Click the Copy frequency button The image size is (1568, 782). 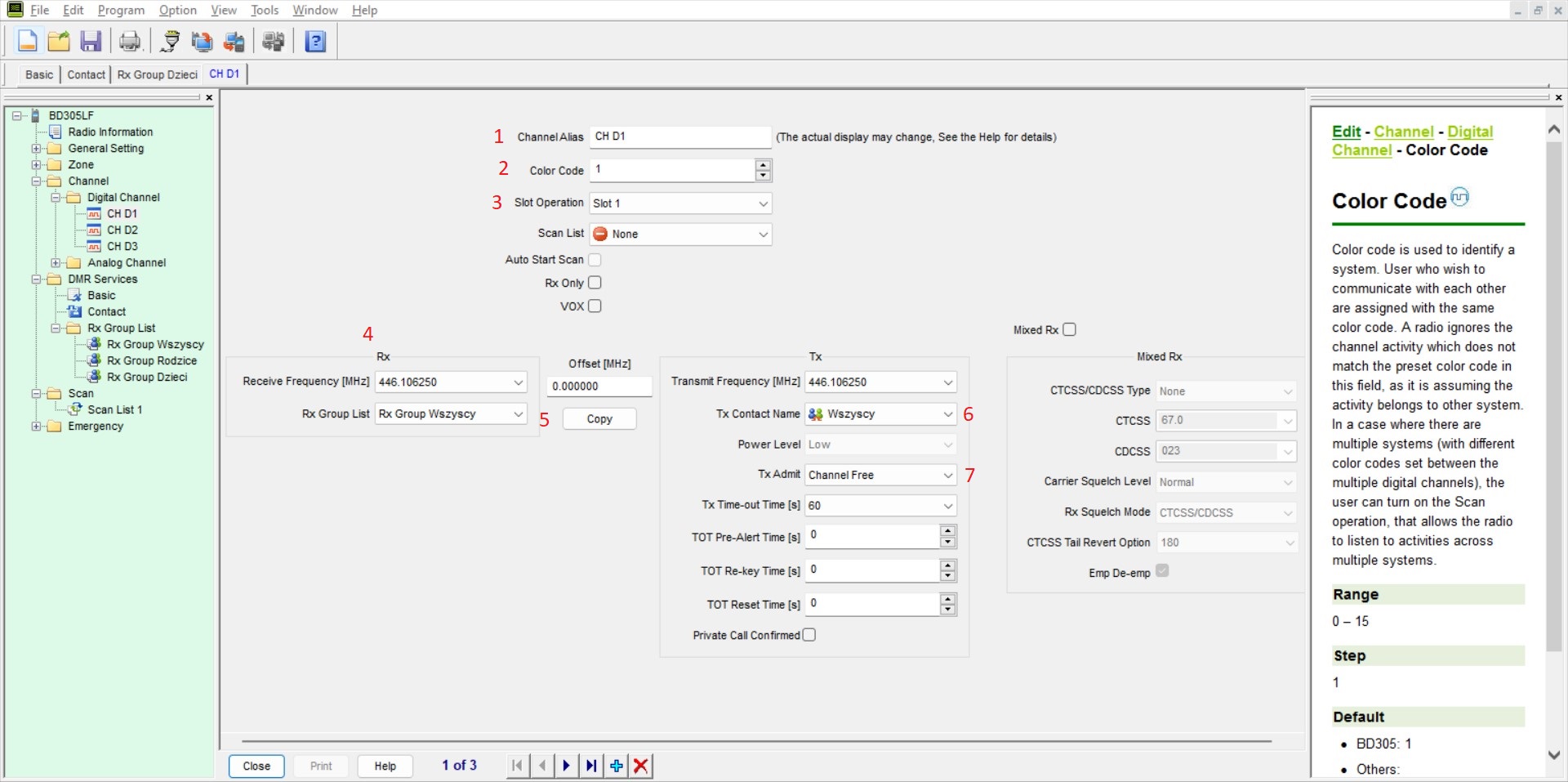click(x=599, y=419)
